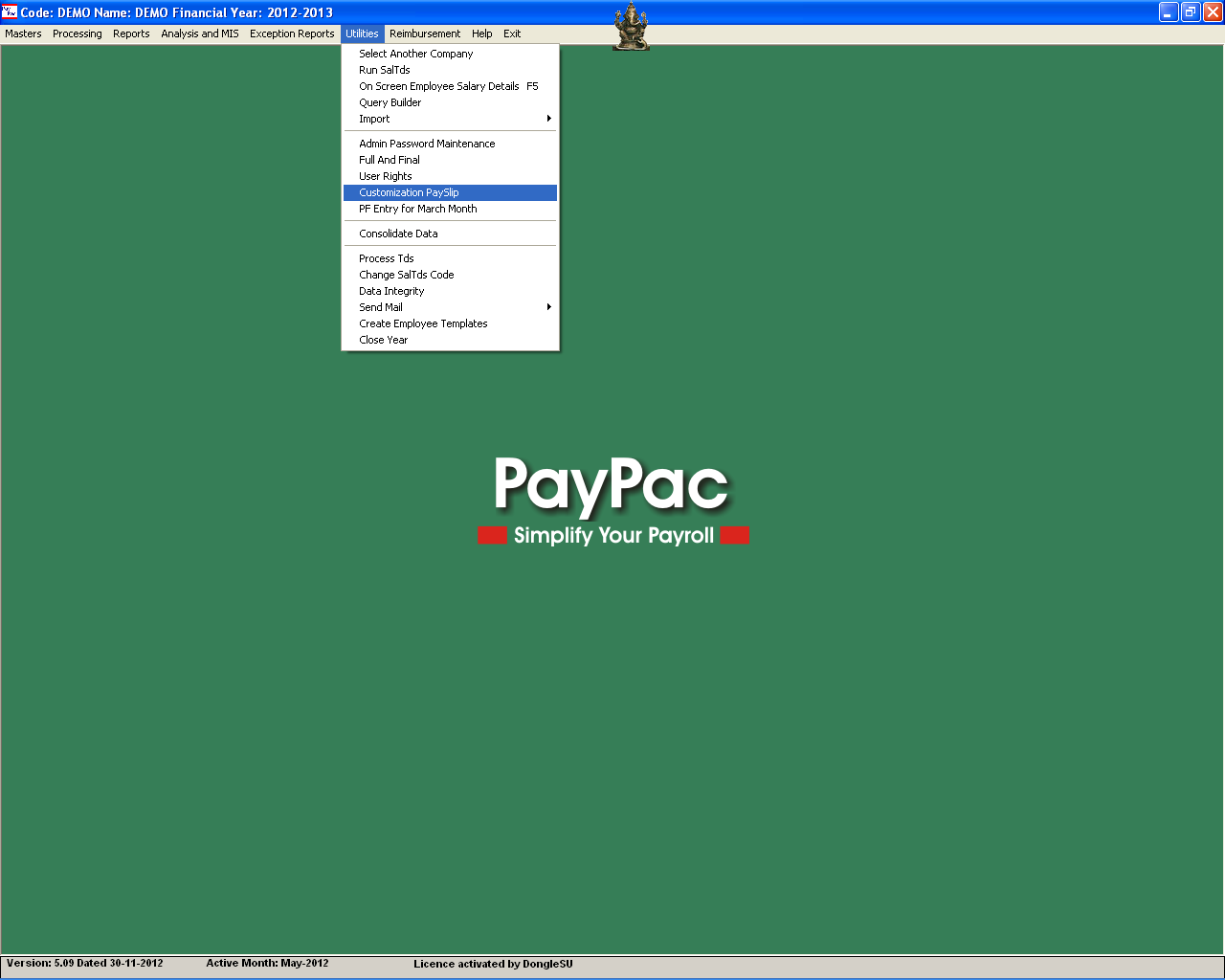1225x980 pixels.
Task: Open the Reports menu
Action: [131, 33]
